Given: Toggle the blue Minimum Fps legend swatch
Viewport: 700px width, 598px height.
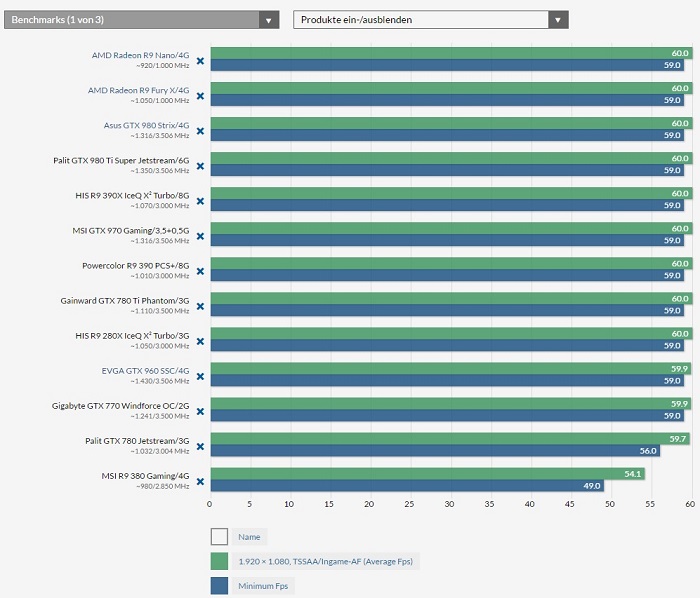Looking at the screenshot, I should (219, 586).
